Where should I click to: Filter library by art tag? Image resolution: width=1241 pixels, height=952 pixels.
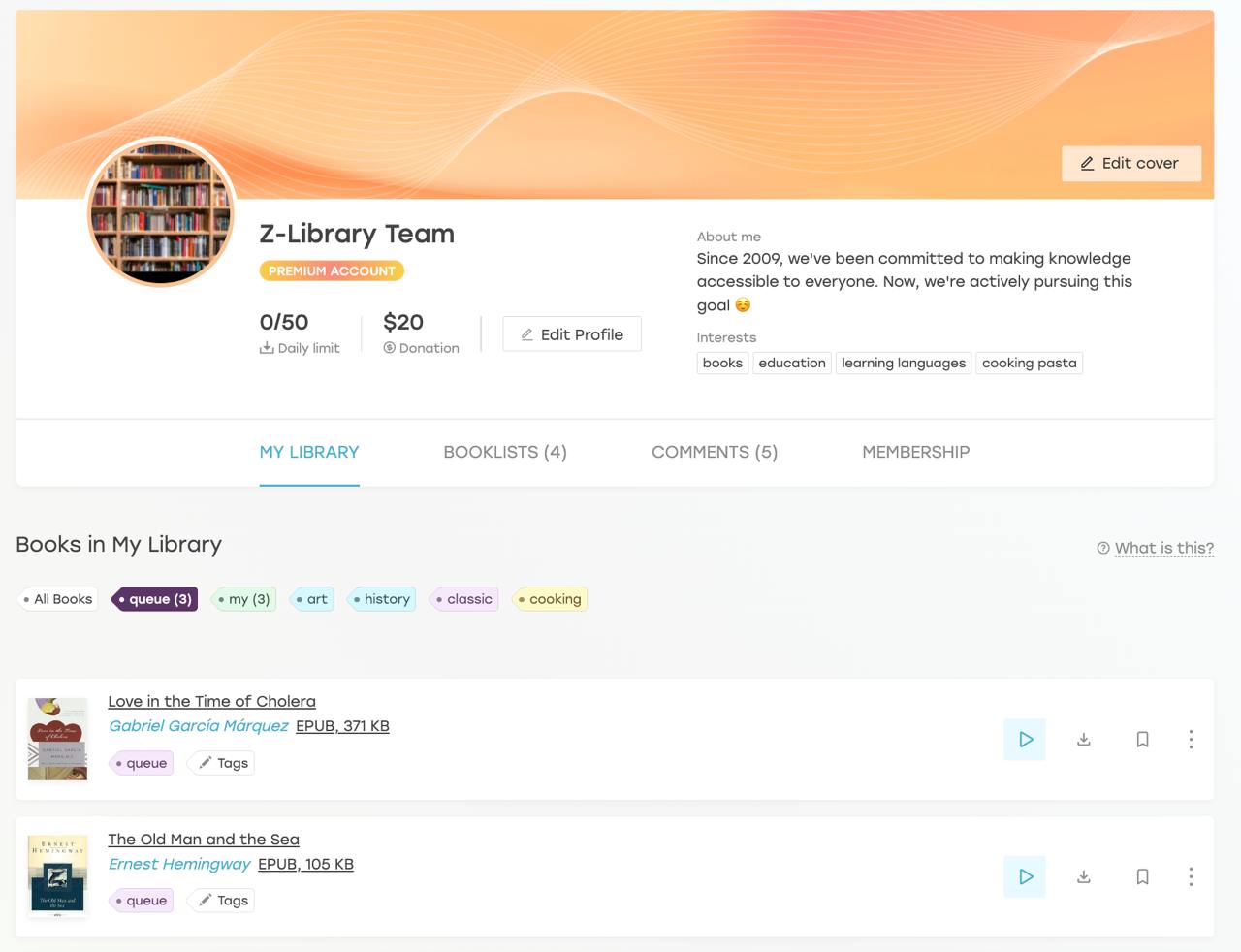tap(311, 599)
